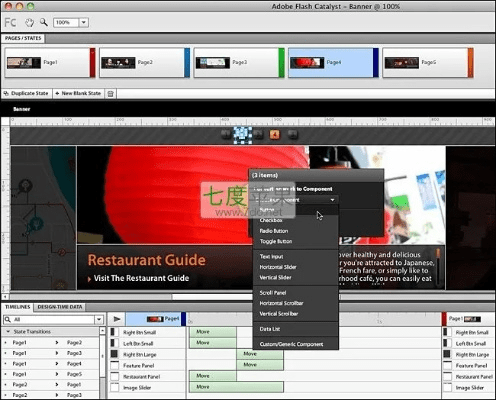Image resolution: width=496 pixels, height=400 pixels.
Task: Select the Move effect bar for Feature Panel
Action: click(x=260, y=365)
